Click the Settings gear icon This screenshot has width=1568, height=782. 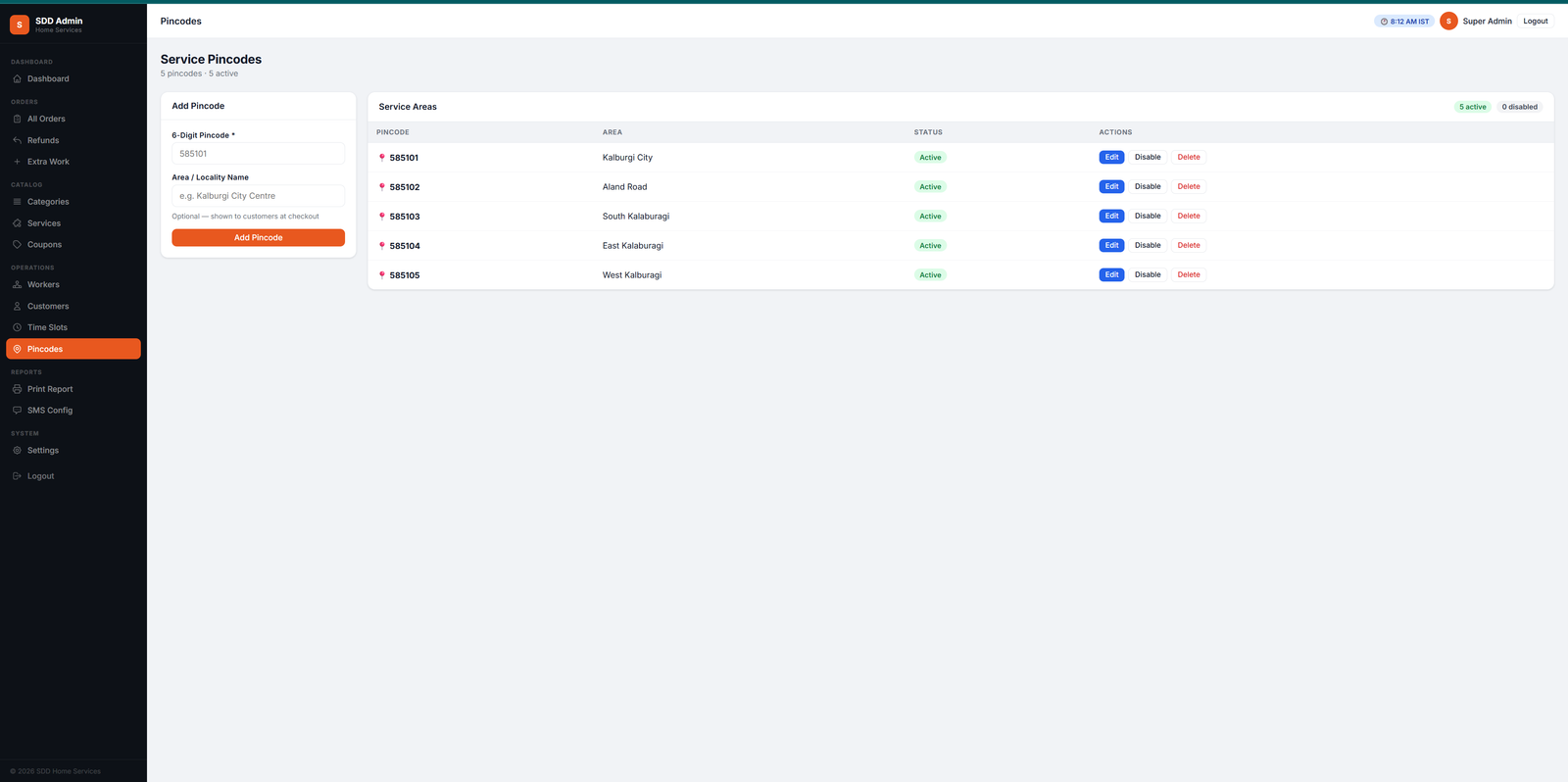click(17, 451)
